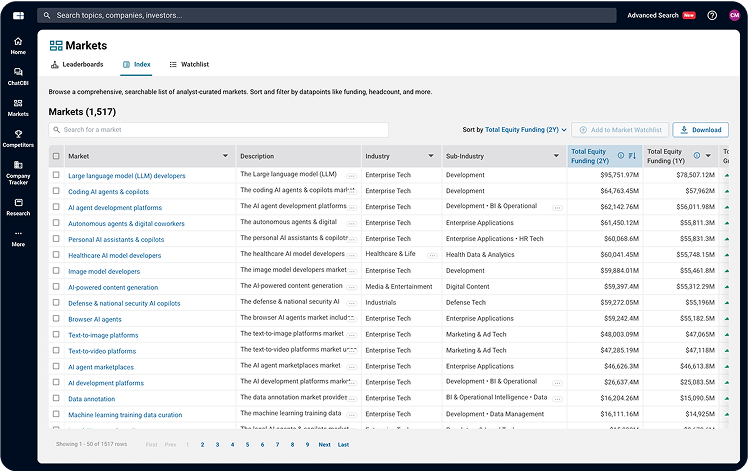Select checkbox for Browser AI agents row
748x471 pixels.
click(x=56, y=319)
